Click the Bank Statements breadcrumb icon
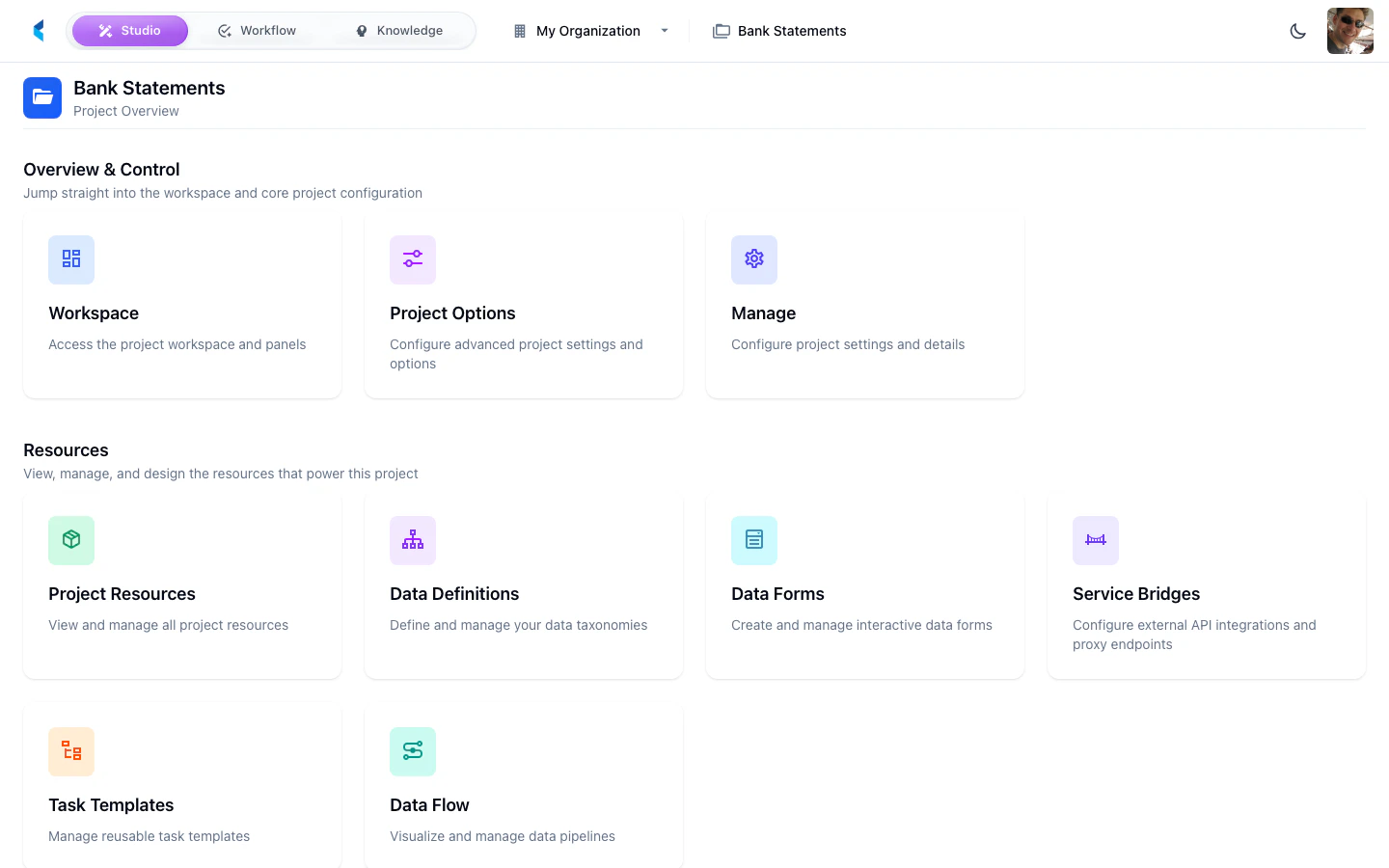The image size is (1389, 868). click(722, 30)
